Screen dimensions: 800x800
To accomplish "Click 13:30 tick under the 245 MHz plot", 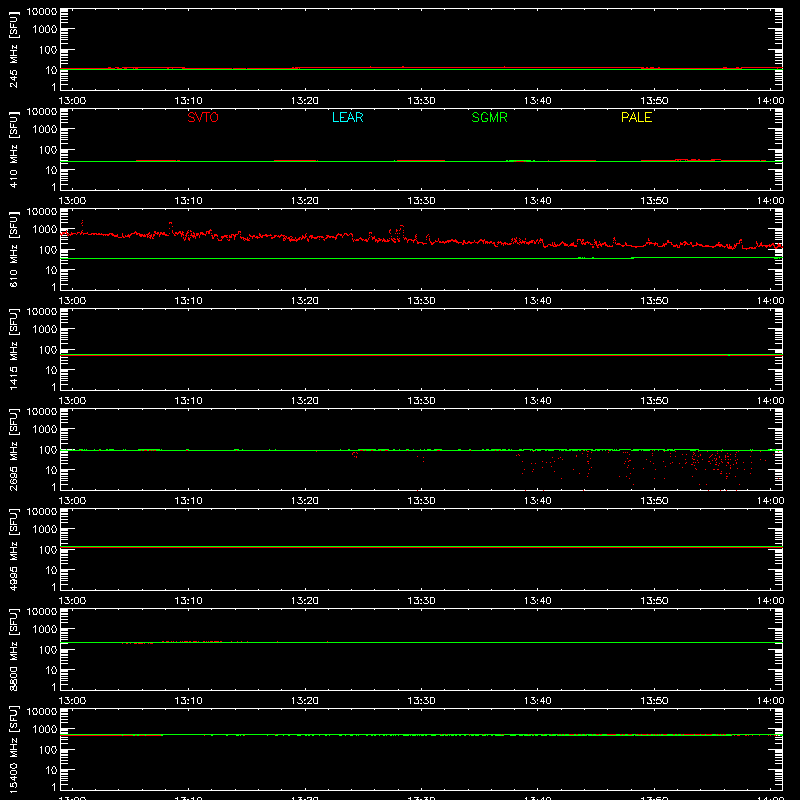I will point(421,101).
